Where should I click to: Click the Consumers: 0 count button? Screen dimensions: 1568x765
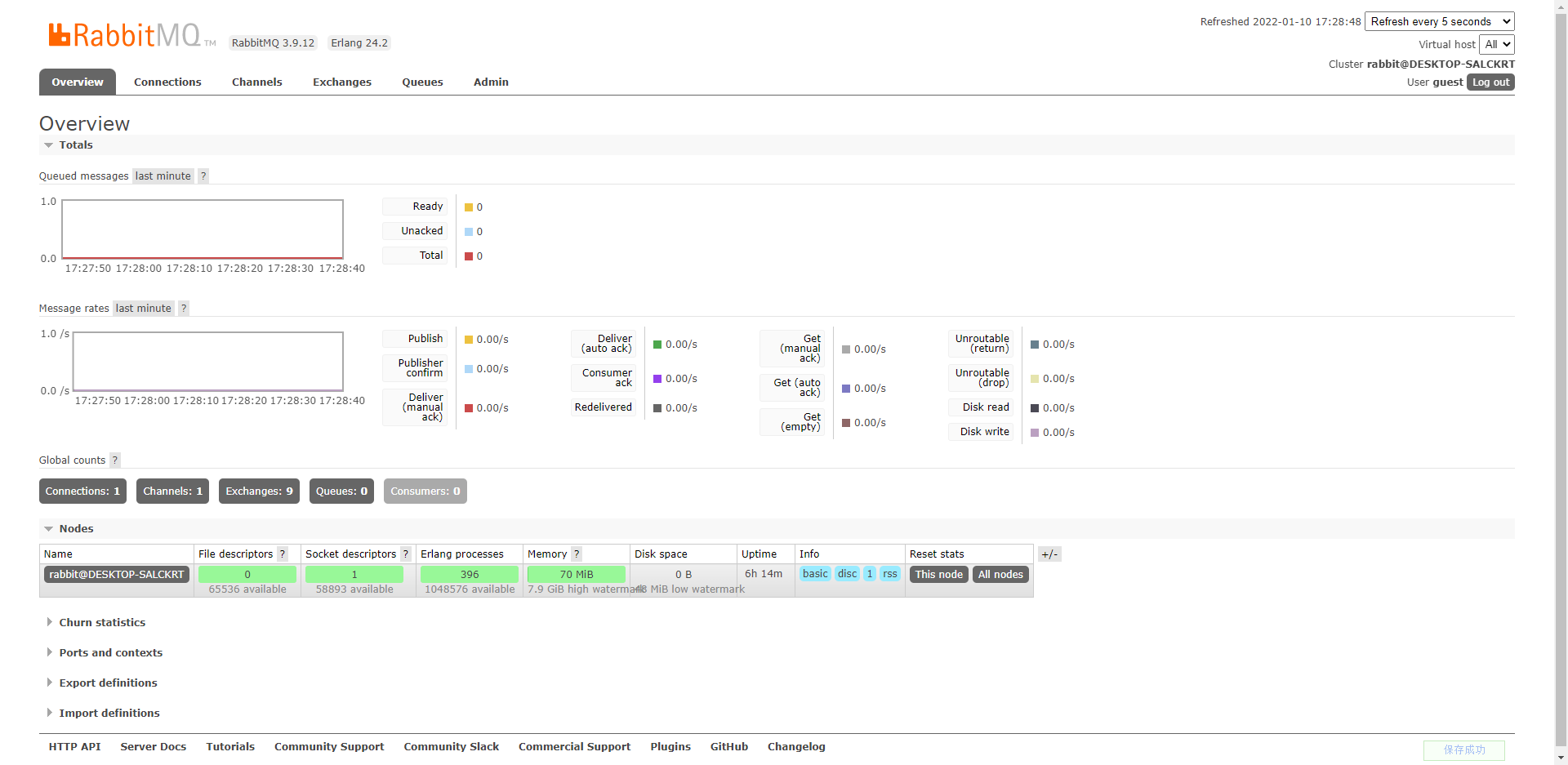pyautogui.click(x=425, y=491)
